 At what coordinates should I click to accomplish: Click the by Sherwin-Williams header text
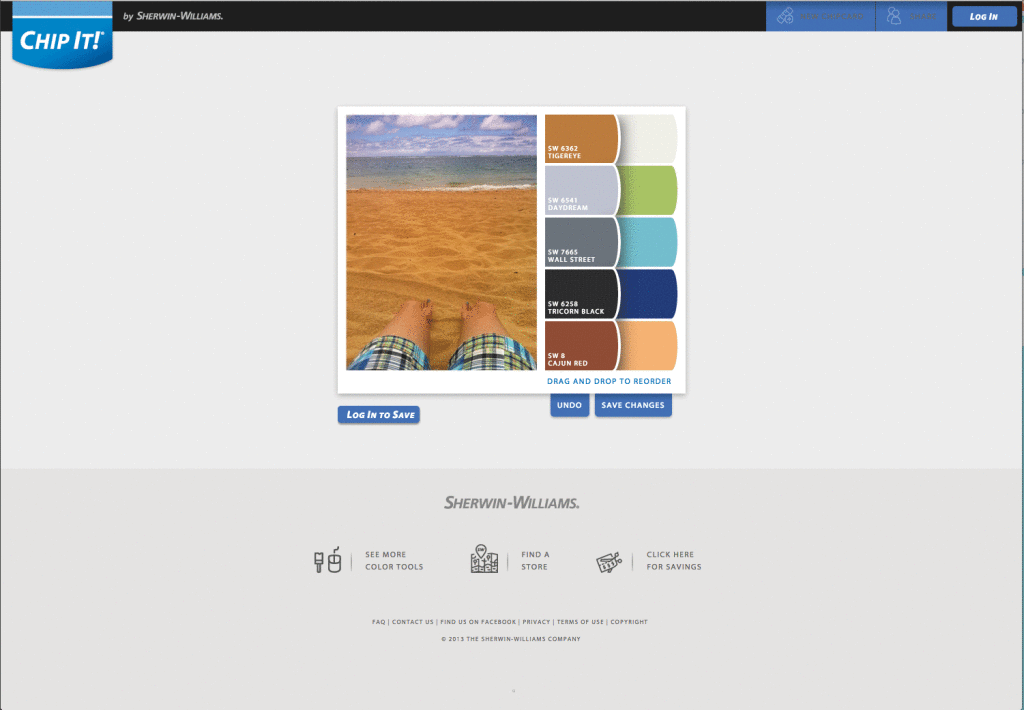[x=173, y=16]
